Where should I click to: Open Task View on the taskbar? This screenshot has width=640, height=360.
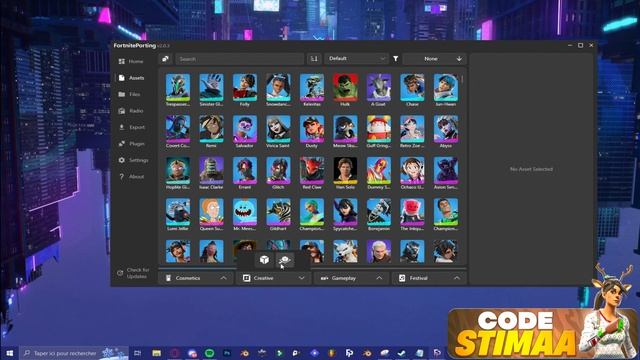(x=138, y=353)
